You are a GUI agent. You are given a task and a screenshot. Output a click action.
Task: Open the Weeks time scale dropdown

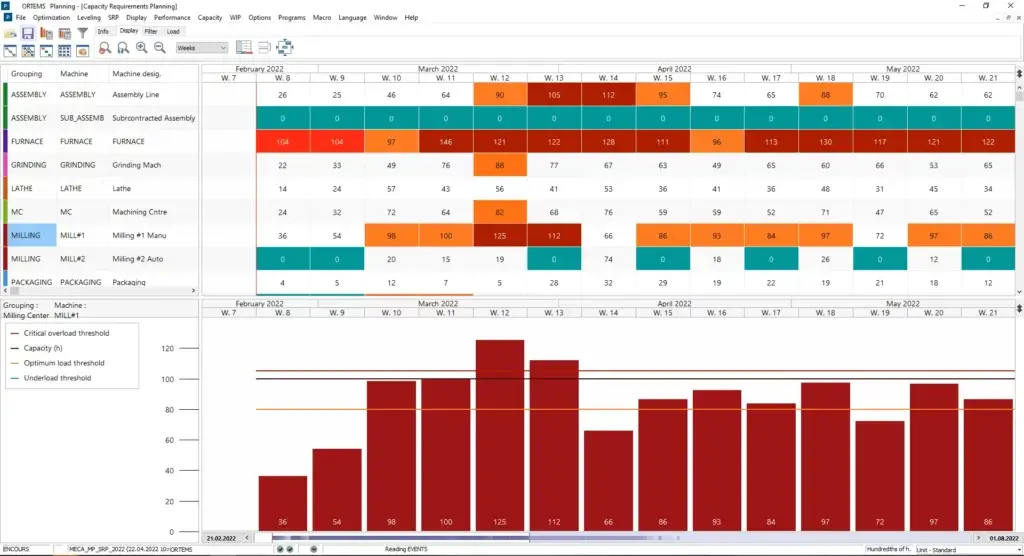[201, 48]
